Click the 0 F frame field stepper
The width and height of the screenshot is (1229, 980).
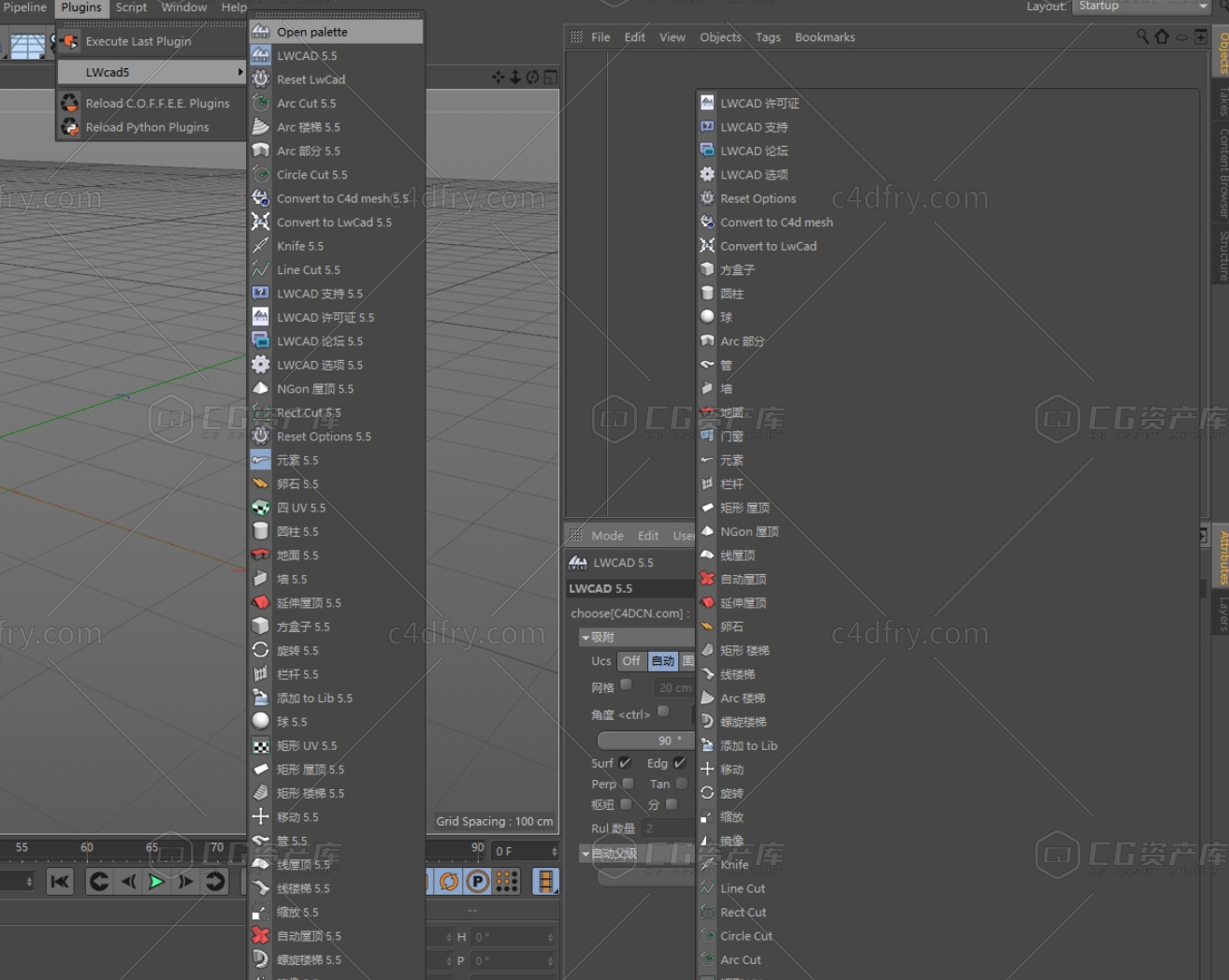pyautogui.click(x=555, y=851)
